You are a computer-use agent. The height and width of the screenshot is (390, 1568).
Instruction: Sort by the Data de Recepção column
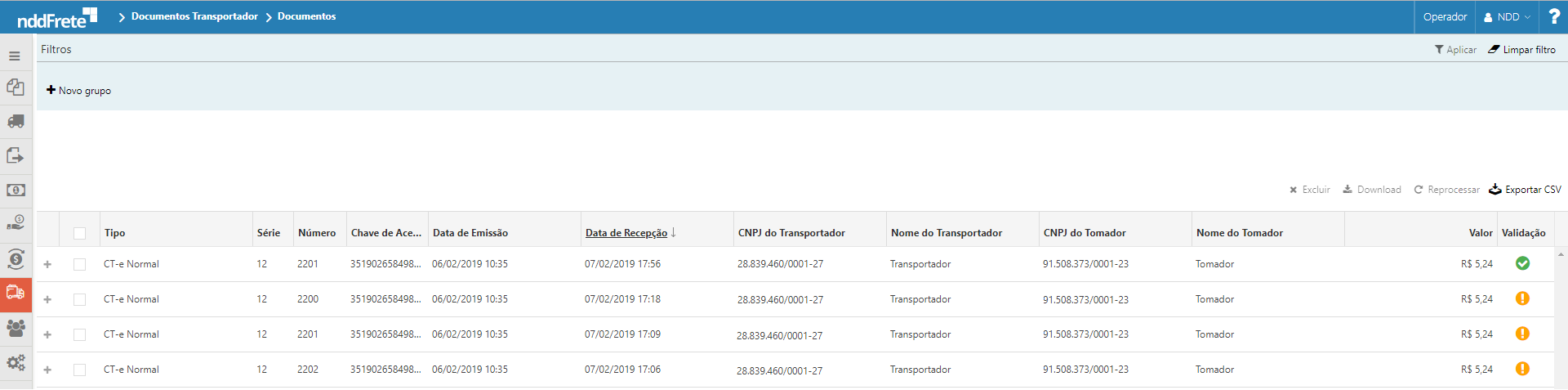pyautogui.click(x=626, y=233)
